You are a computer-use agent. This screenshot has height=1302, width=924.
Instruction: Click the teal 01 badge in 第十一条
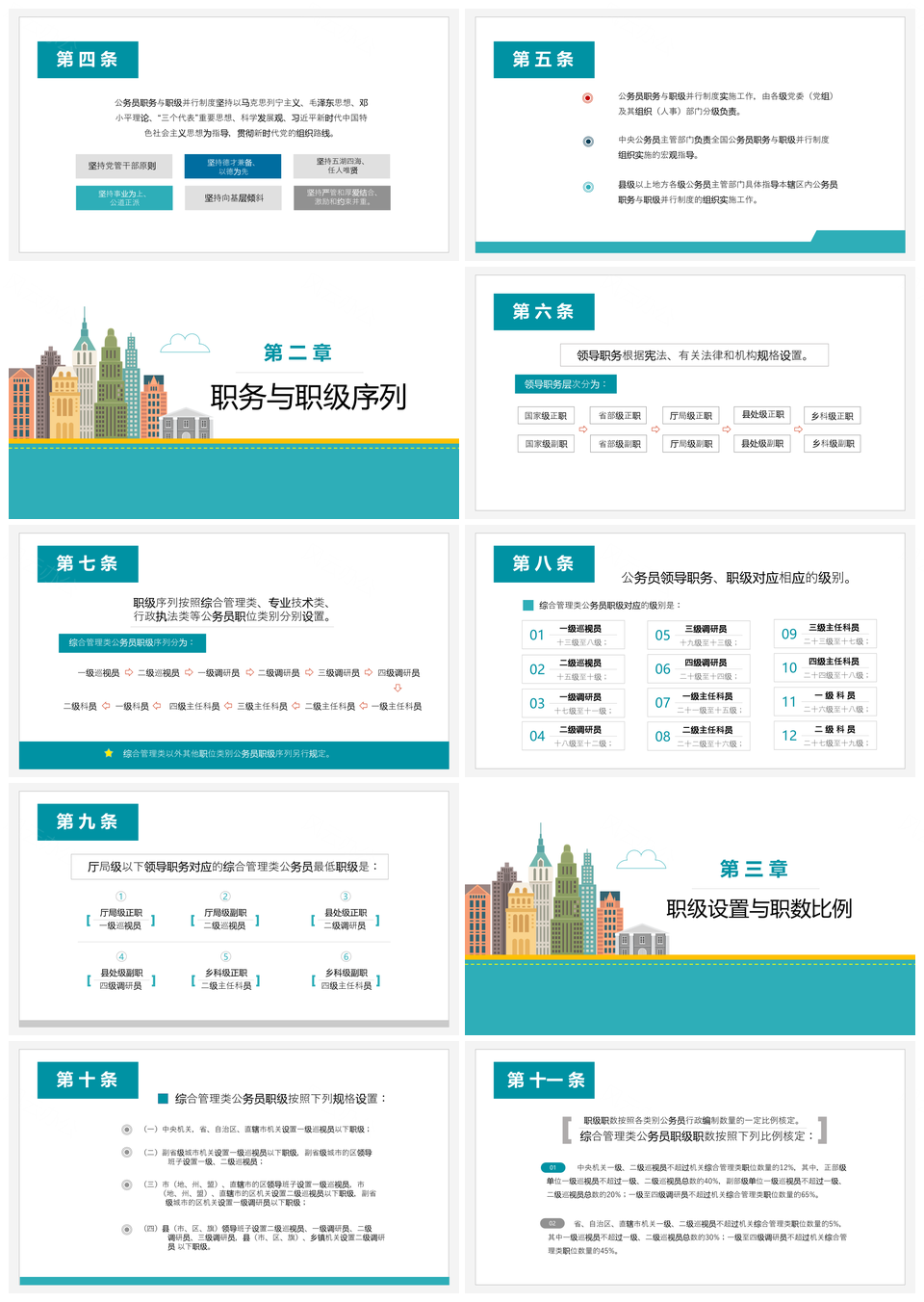click(552, 1167)
